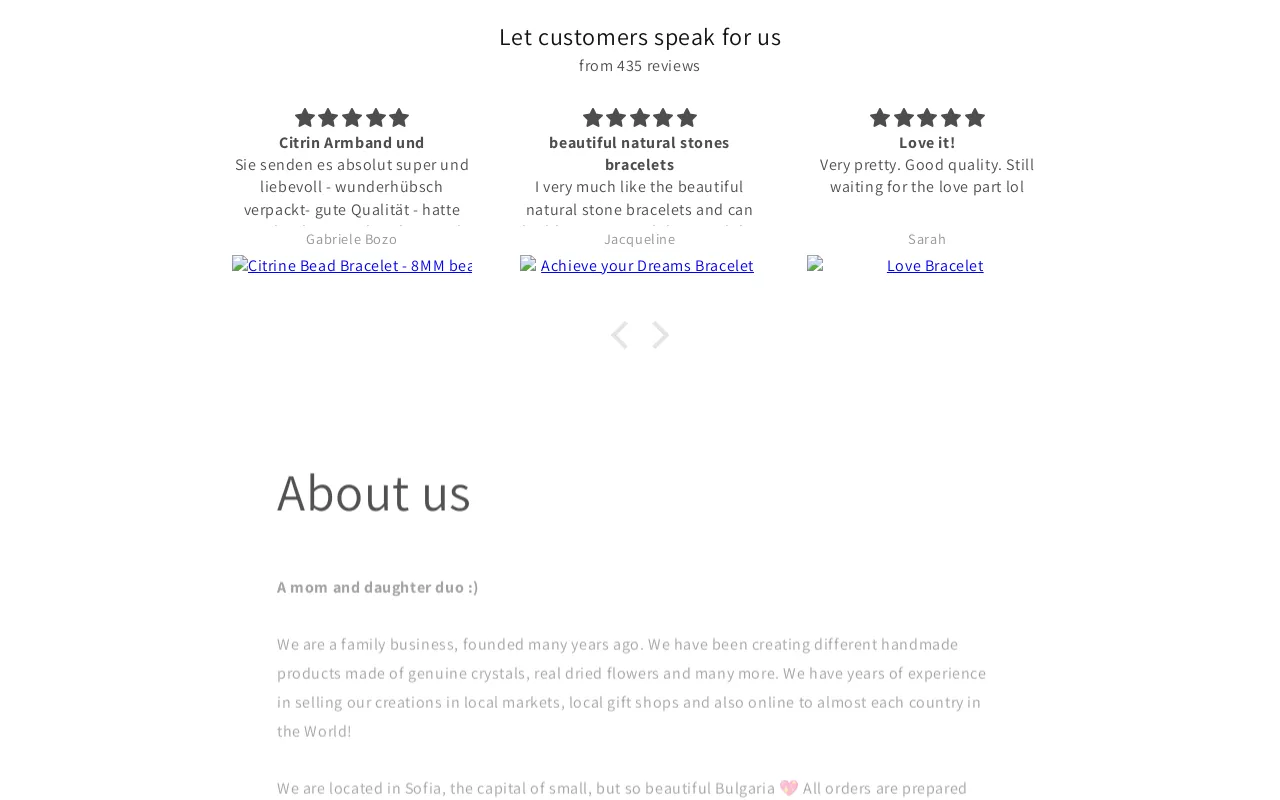Click the "Love it!" review title
Screen dimensions: 1280x800
pos(927,143)
